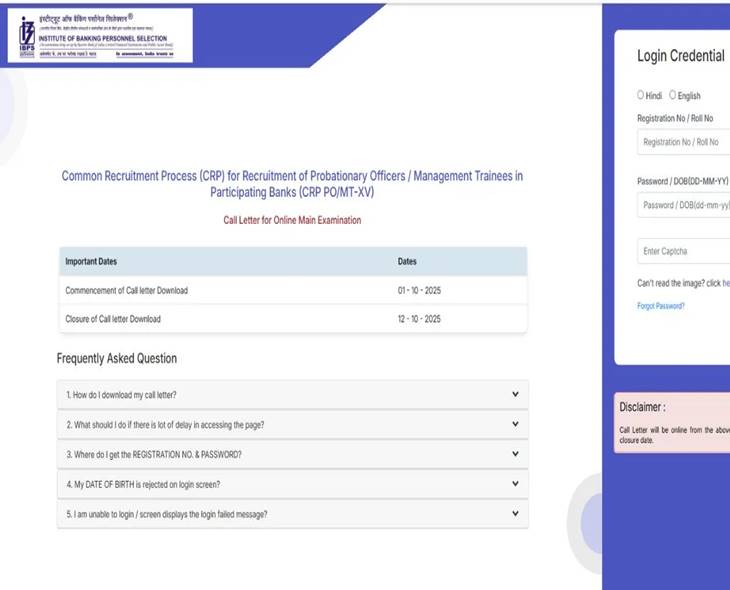Click the 'Disclaimer :' heading
Screen dimensions: 730x590
[x=642, y=407]
